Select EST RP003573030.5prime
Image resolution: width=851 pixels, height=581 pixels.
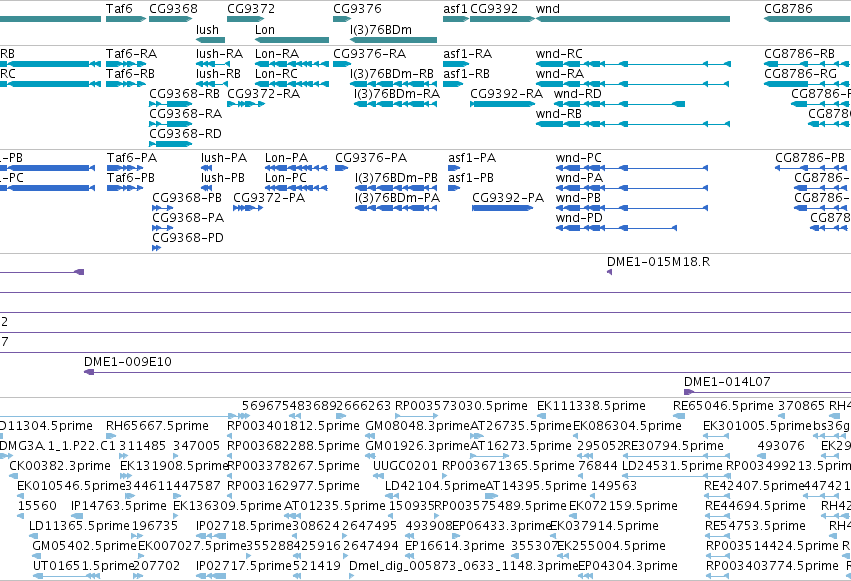[461, 406]
